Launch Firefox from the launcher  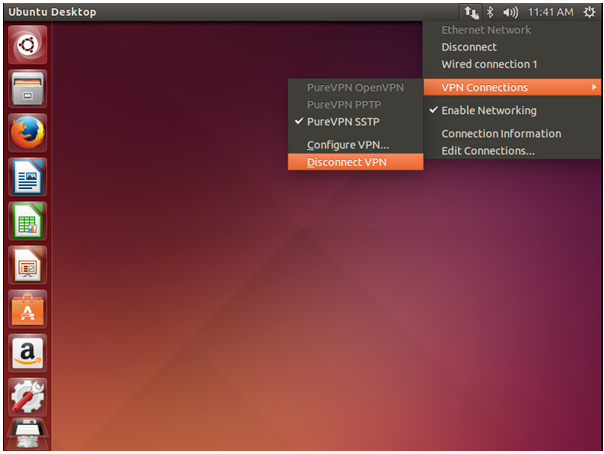[27, 133]
